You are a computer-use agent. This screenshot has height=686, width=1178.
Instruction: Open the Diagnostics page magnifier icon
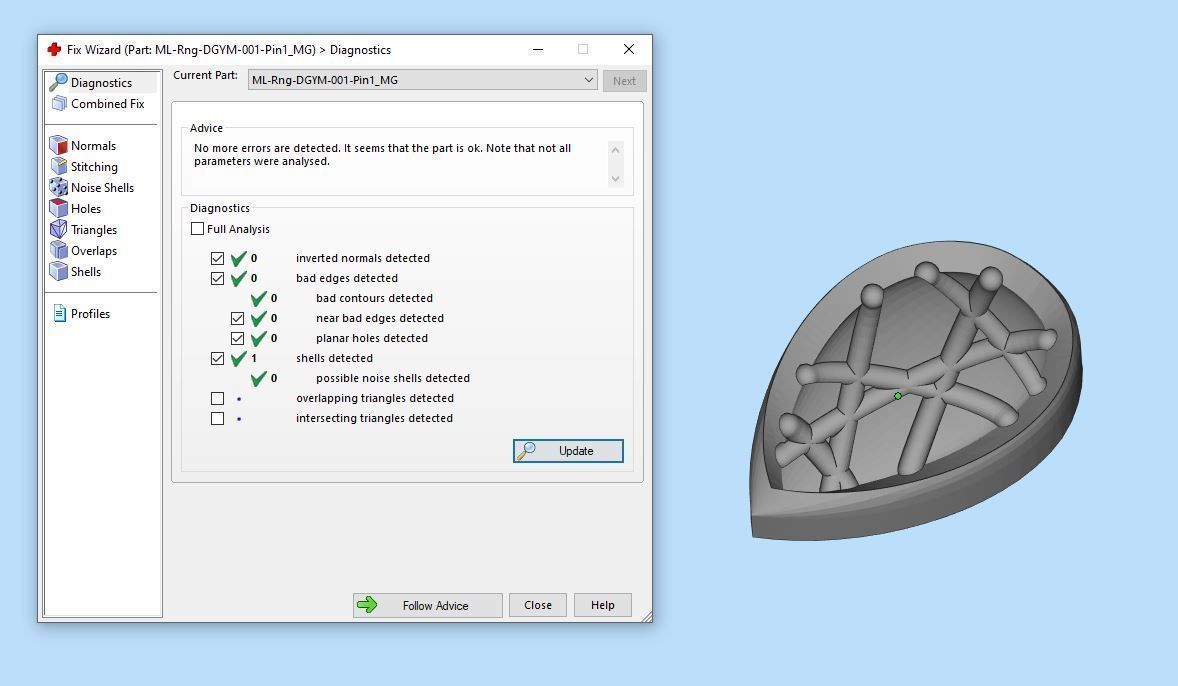(x=58, y=82)
